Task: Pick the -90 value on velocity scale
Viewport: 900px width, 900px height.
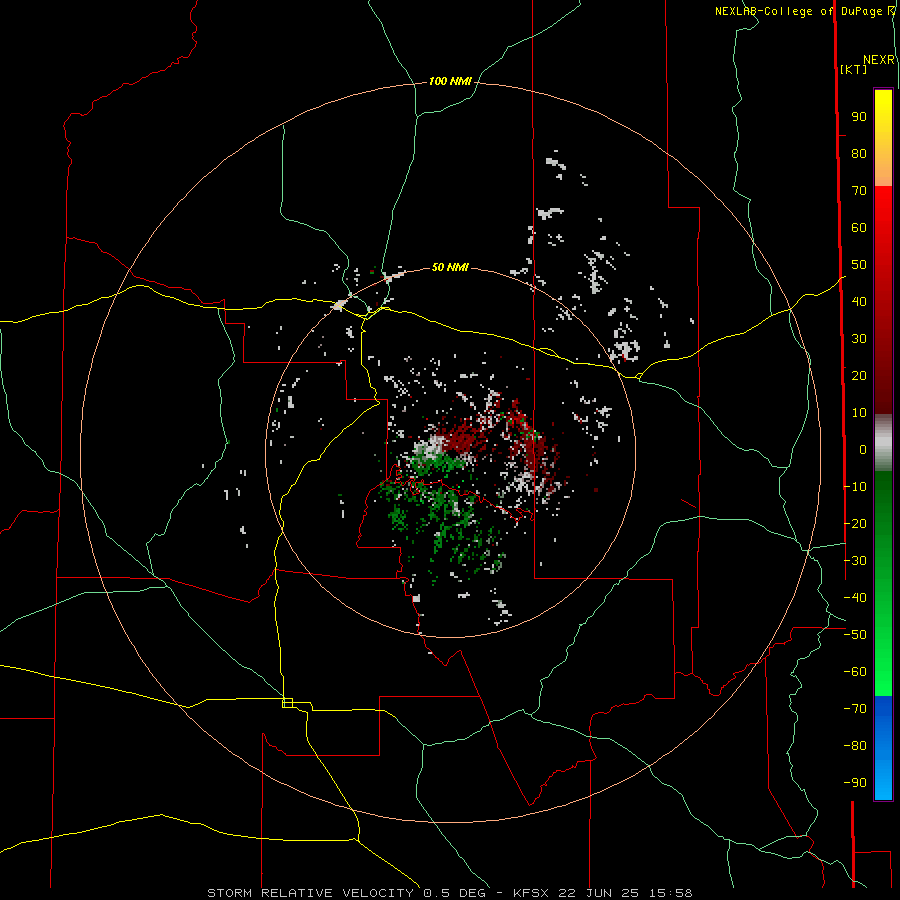Action: tap(855, 783)
